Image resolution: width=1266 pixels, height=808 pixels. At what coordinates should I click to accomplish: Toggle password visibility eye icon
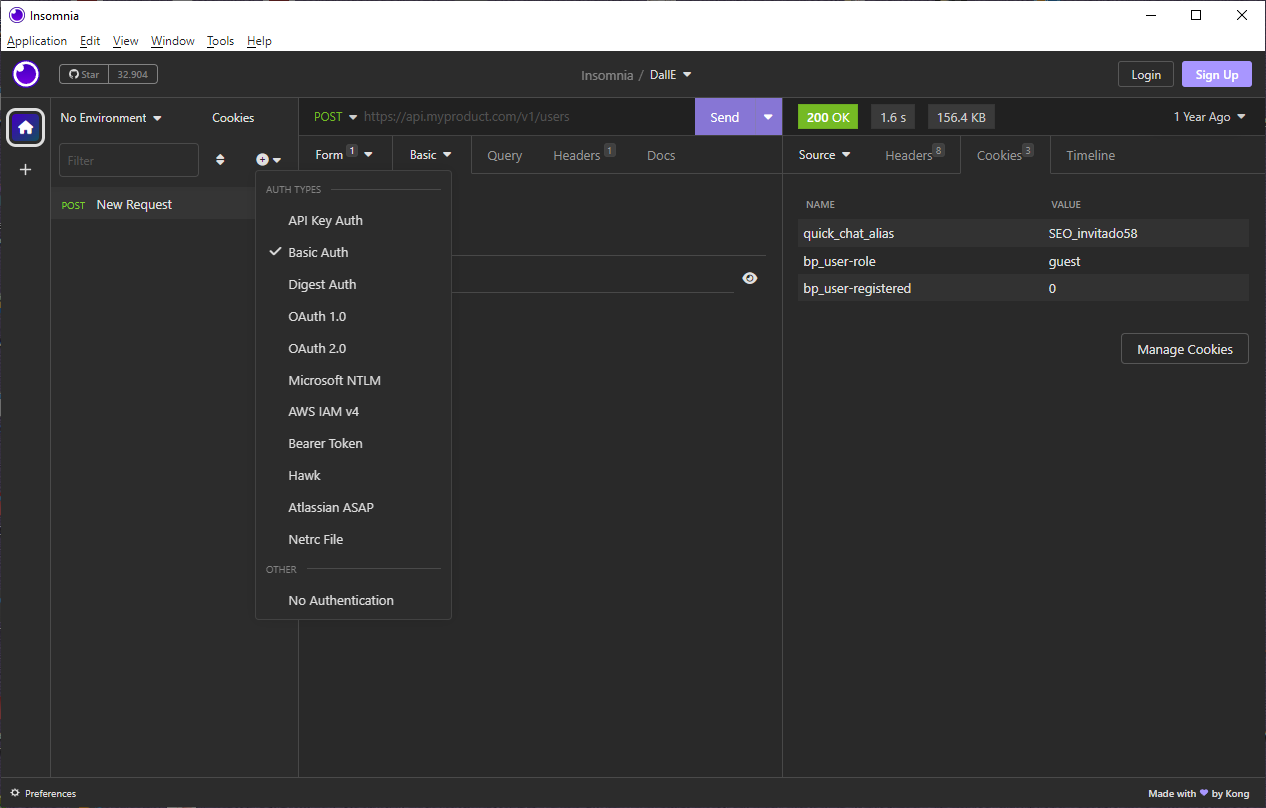(x=750, y=278)
